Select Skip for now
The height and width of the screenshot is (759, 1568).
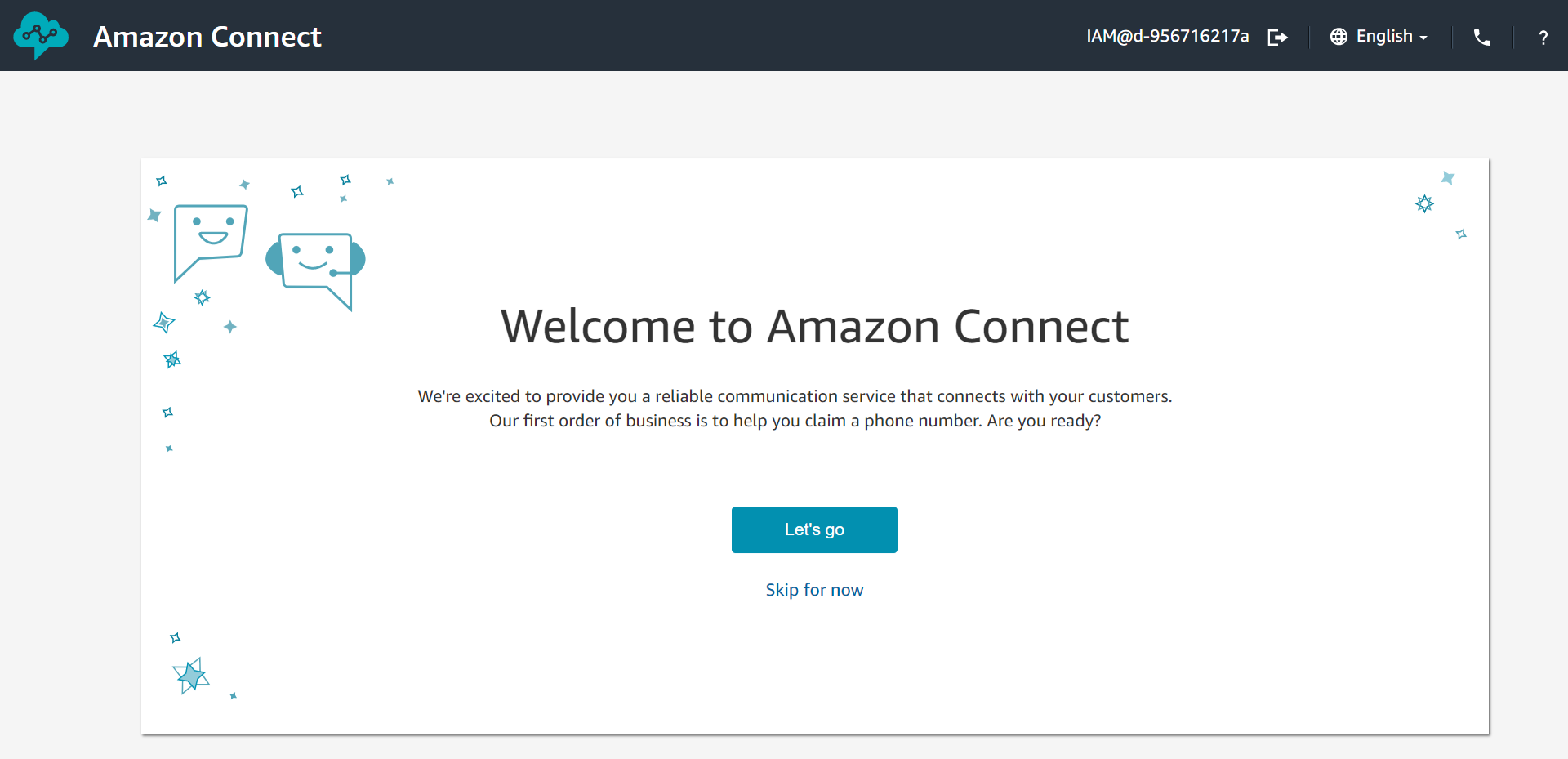click(x=813, y=589)
